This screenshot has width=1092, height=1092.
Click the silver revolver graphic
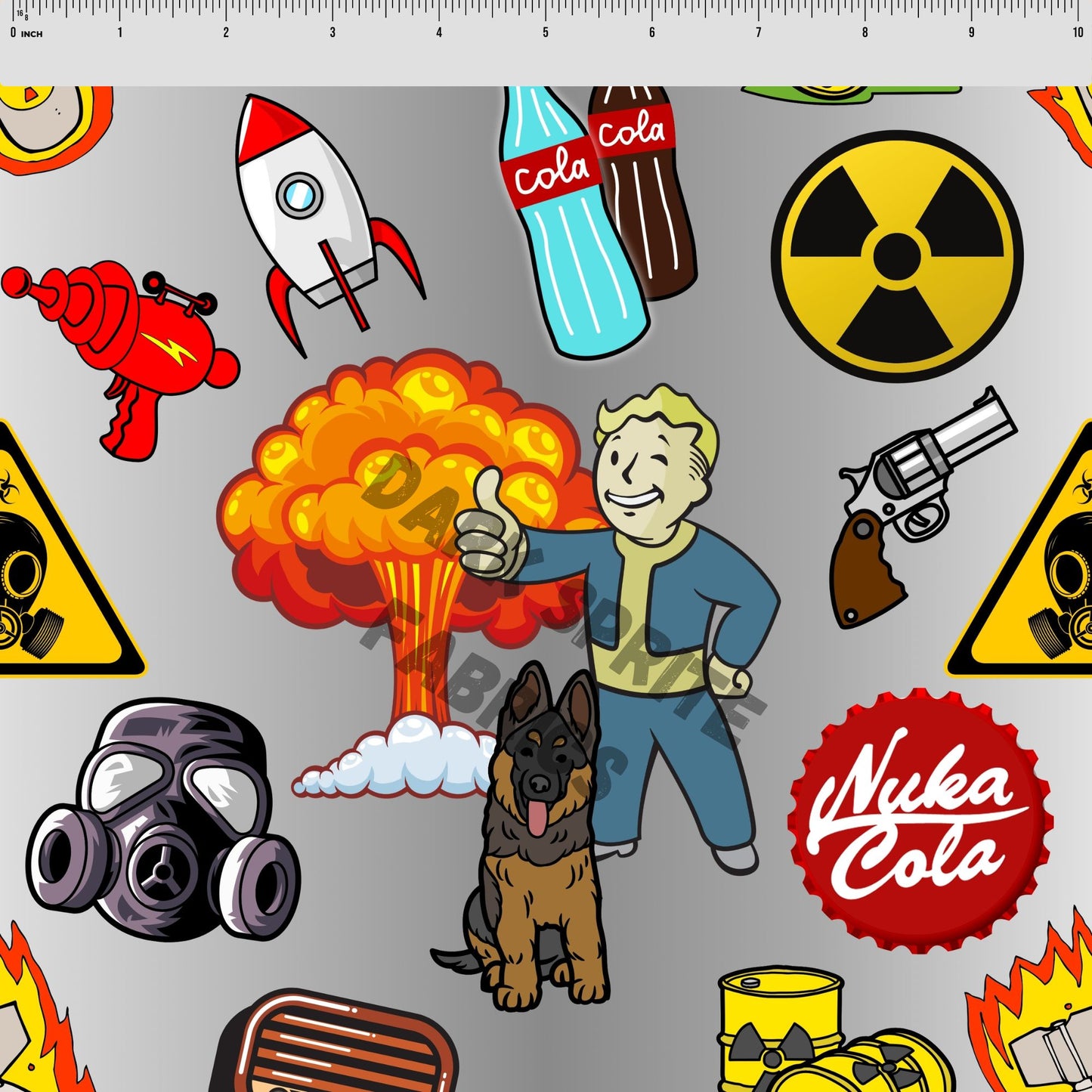[x=923, y=508]
